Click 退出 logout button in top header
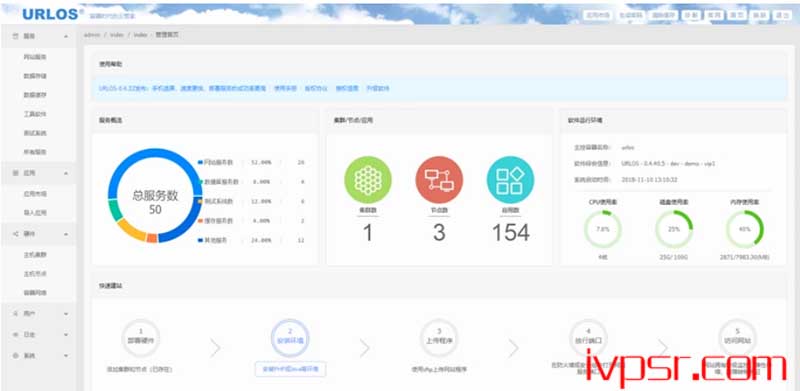 (x=782, y=15)
